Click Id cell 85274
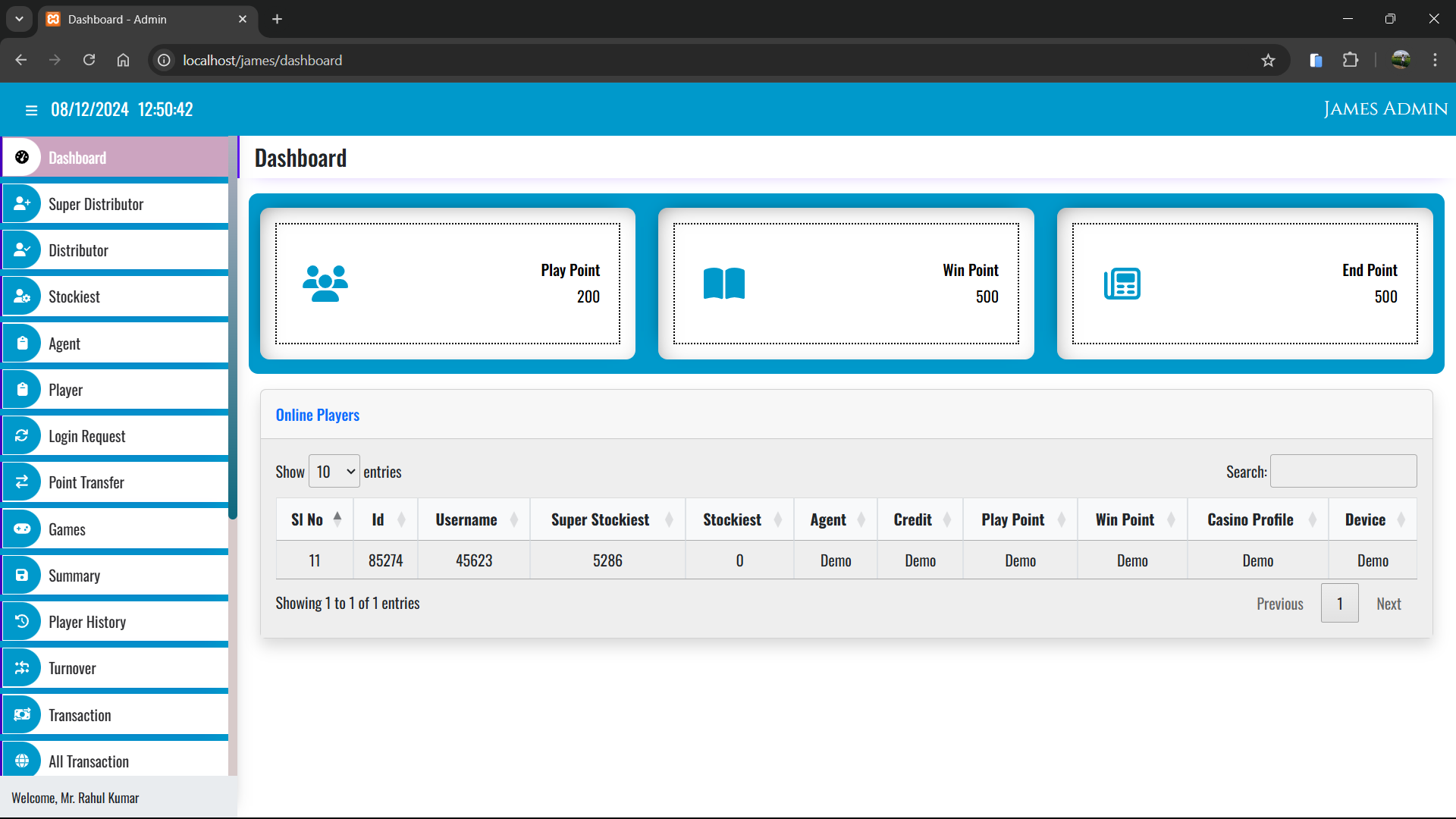 [385, 560]
